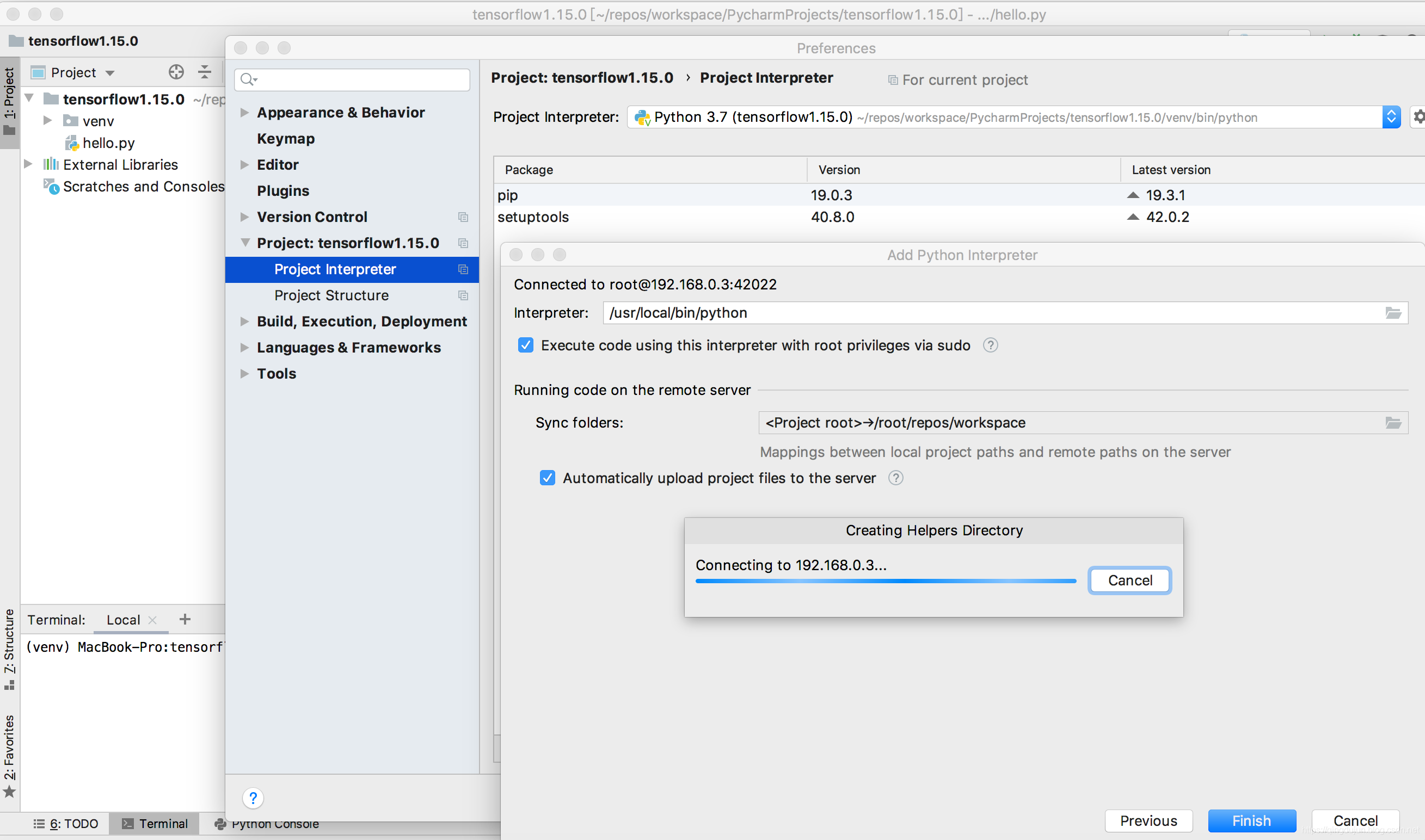The image size is (1425, 840).
Task: Expand Appearance & Behavior settings section
Action: pos(244,112)
